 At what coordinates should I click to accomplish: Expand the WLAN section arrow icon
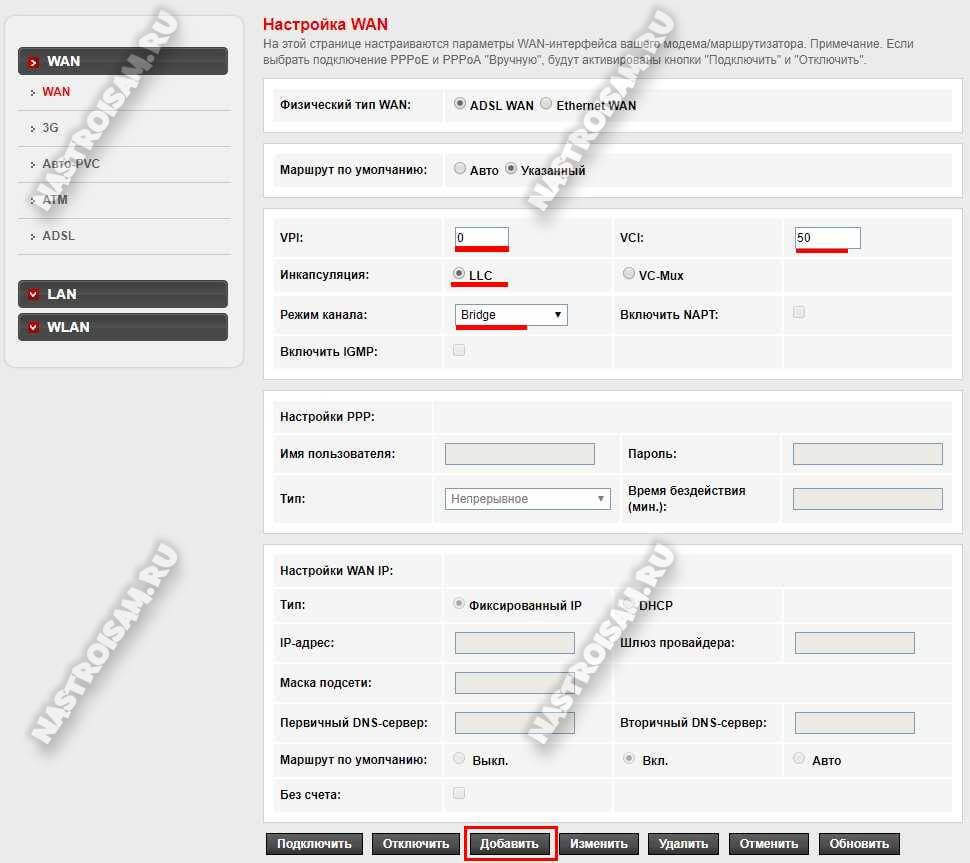point(33,327)
